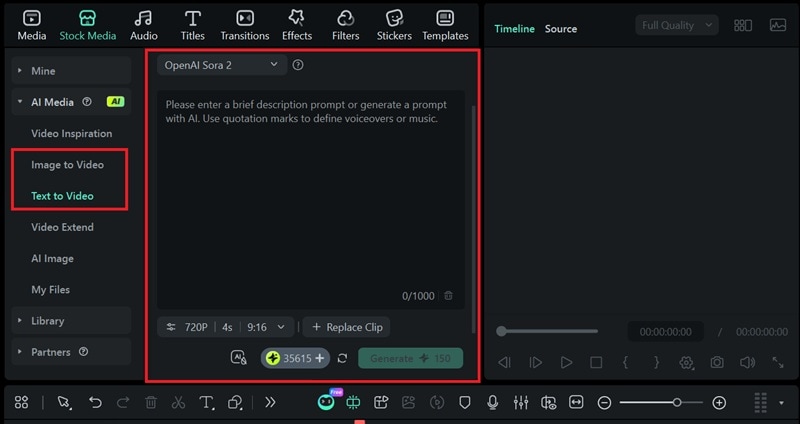Enter fullscreen preview mode

778,362
